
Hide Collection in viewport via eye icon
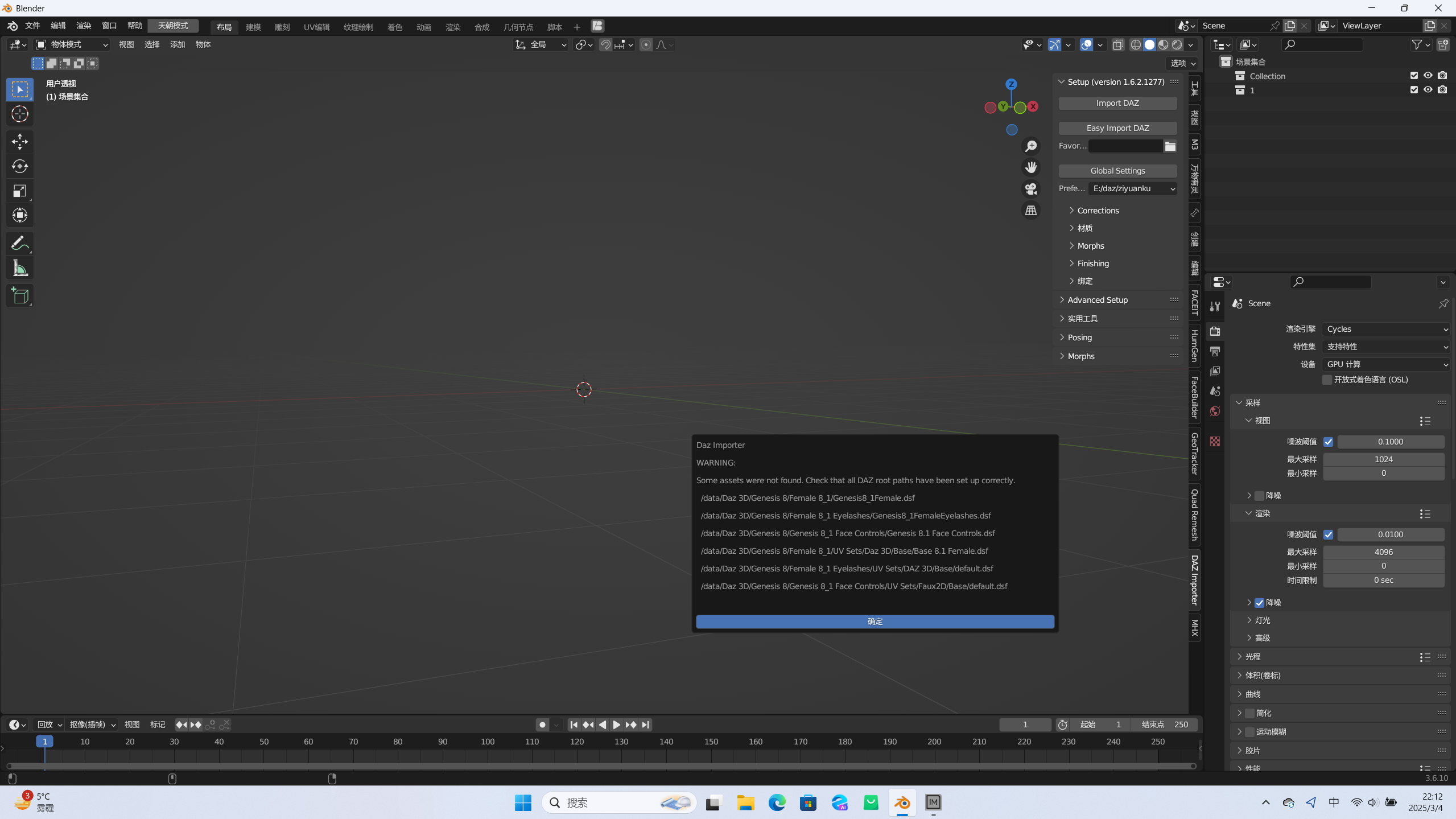[x=1428, y=75]
